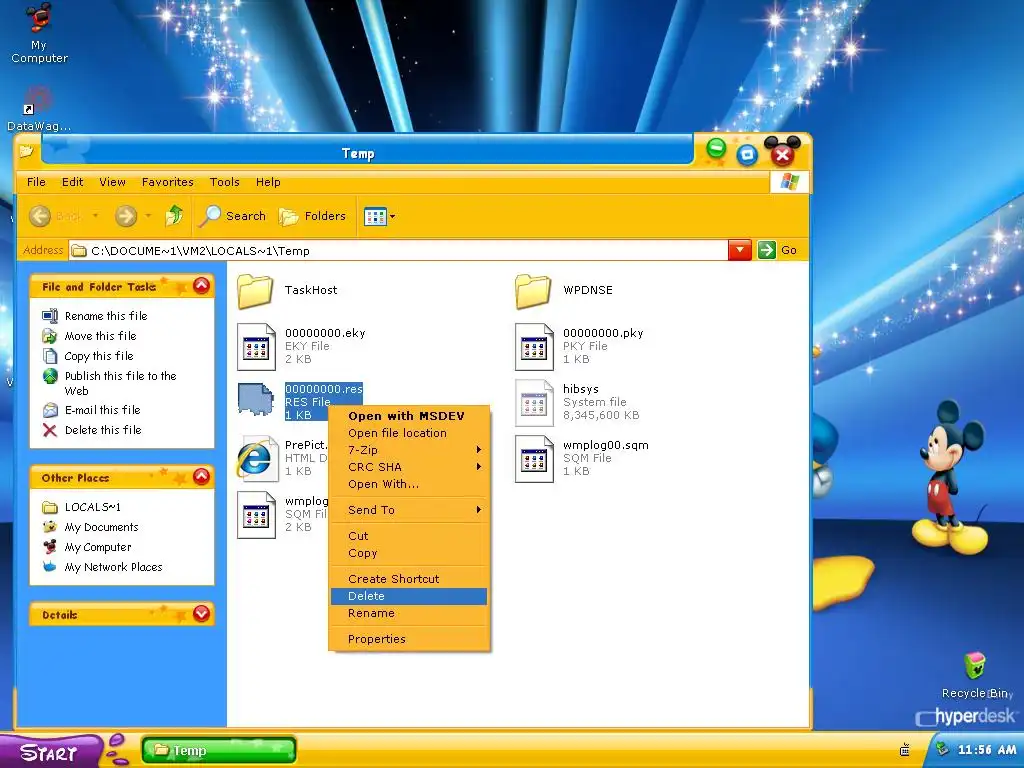1024x768 pixels.
Task: Open the File menu
Action: coord(36,182)
